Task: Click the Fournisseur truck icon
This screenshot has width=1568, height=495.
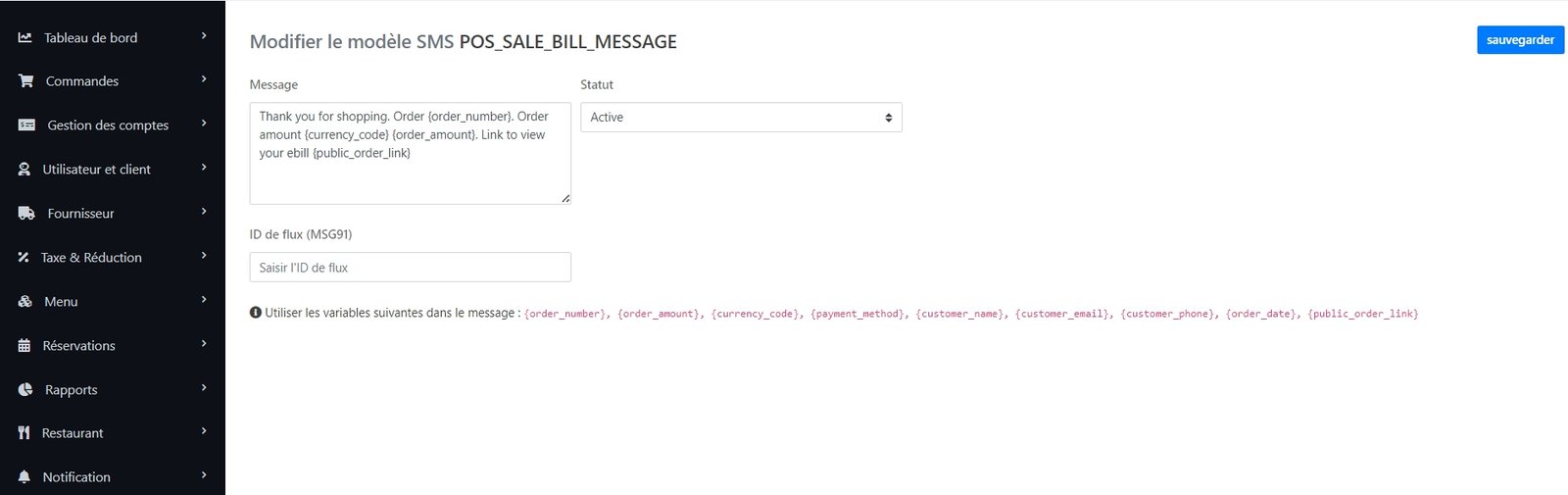Action: [26, 214]
